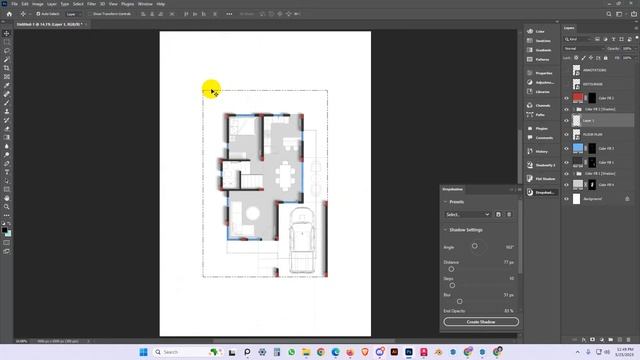The height and width of the screenshot is (360, 640).
Task: Select the Clone Stamp tool
Action: pyautogui.click(x=7, y=111)
